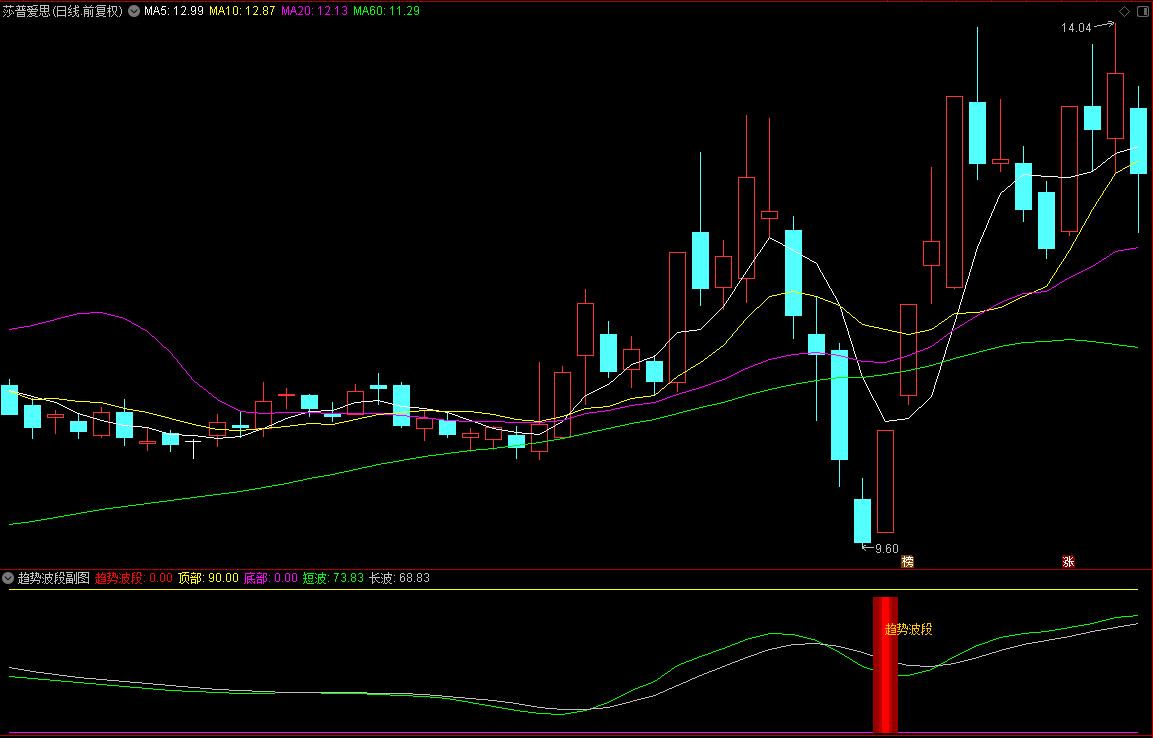Click the 涨 event marker below the chart
The width and height of the screenshot is (1153, 738).
(x=1068, y=562)
